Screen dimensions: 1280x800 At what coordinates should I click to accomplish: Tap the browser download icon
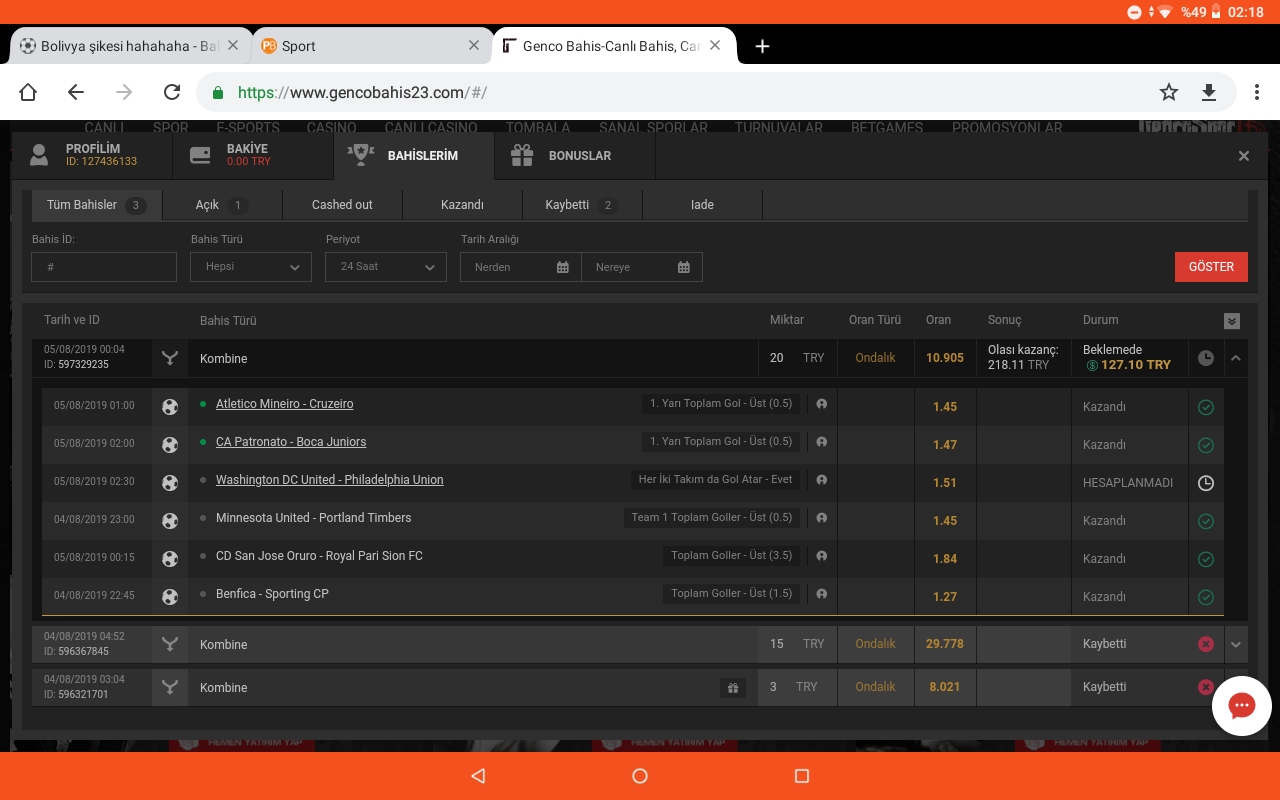[x=1209, y=93]
